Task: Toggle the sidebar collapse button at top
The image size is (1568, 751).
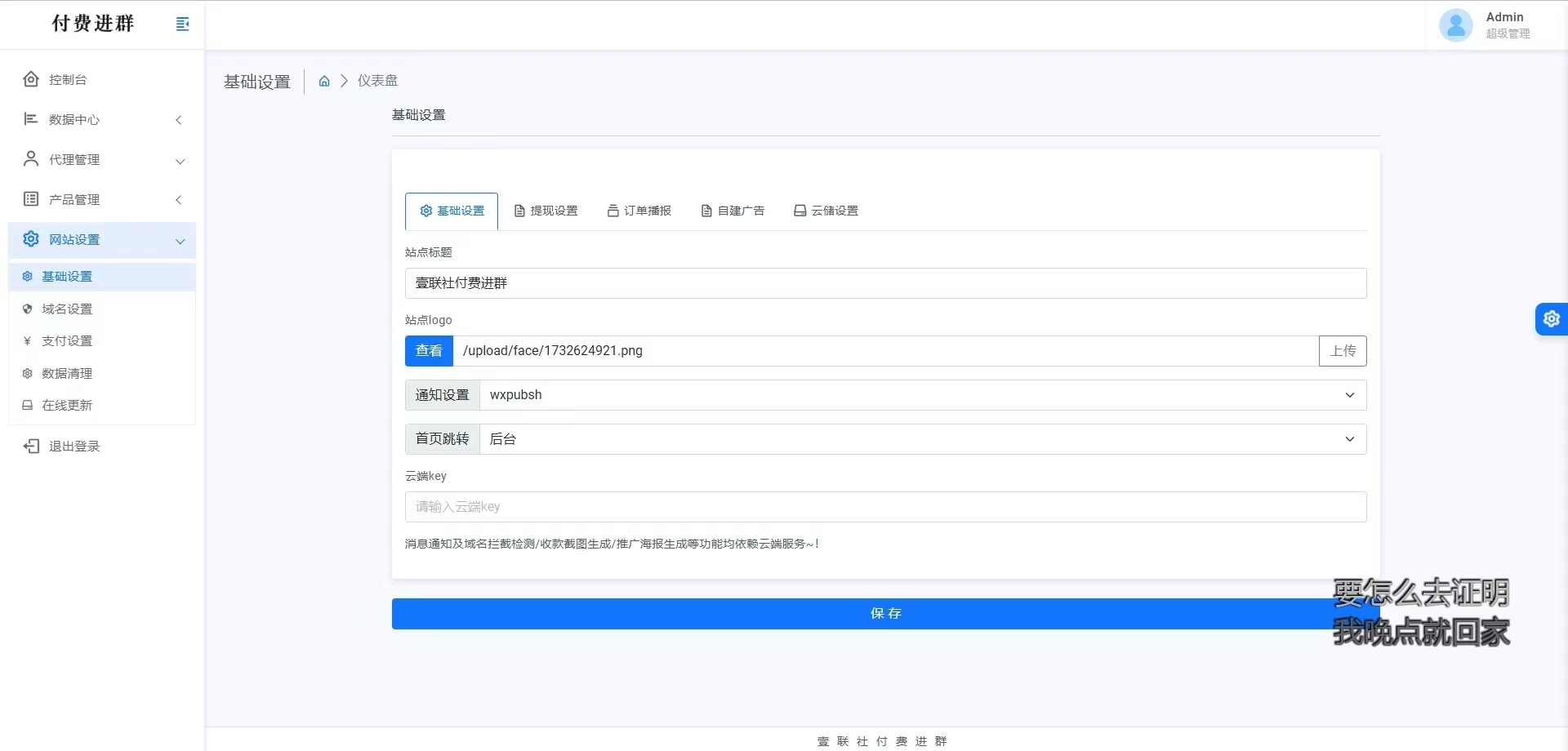Action: pyautogui.click(x=182, y=24)
